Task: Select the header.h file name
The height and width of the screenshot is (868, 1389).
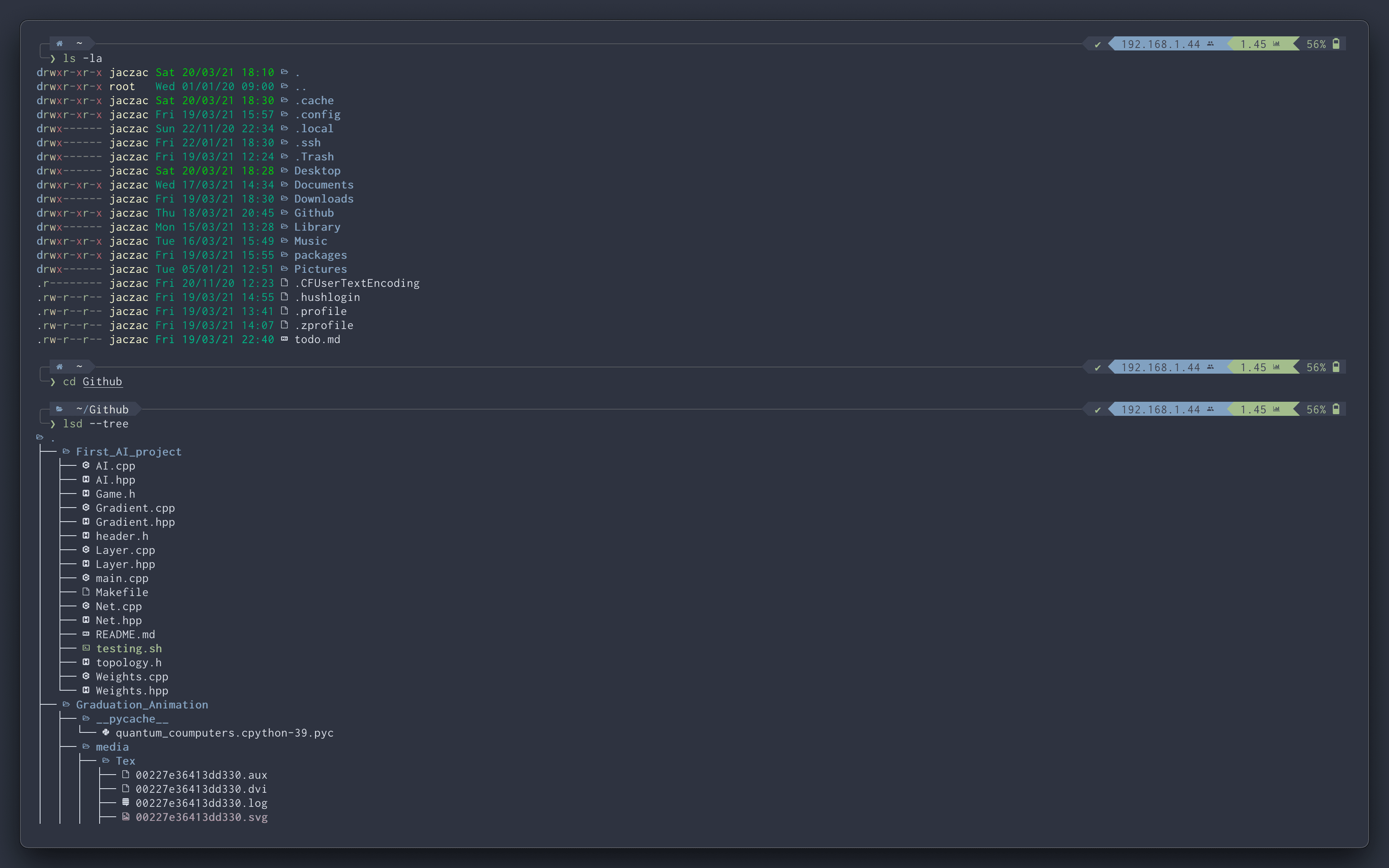Action: click(122, 536)
